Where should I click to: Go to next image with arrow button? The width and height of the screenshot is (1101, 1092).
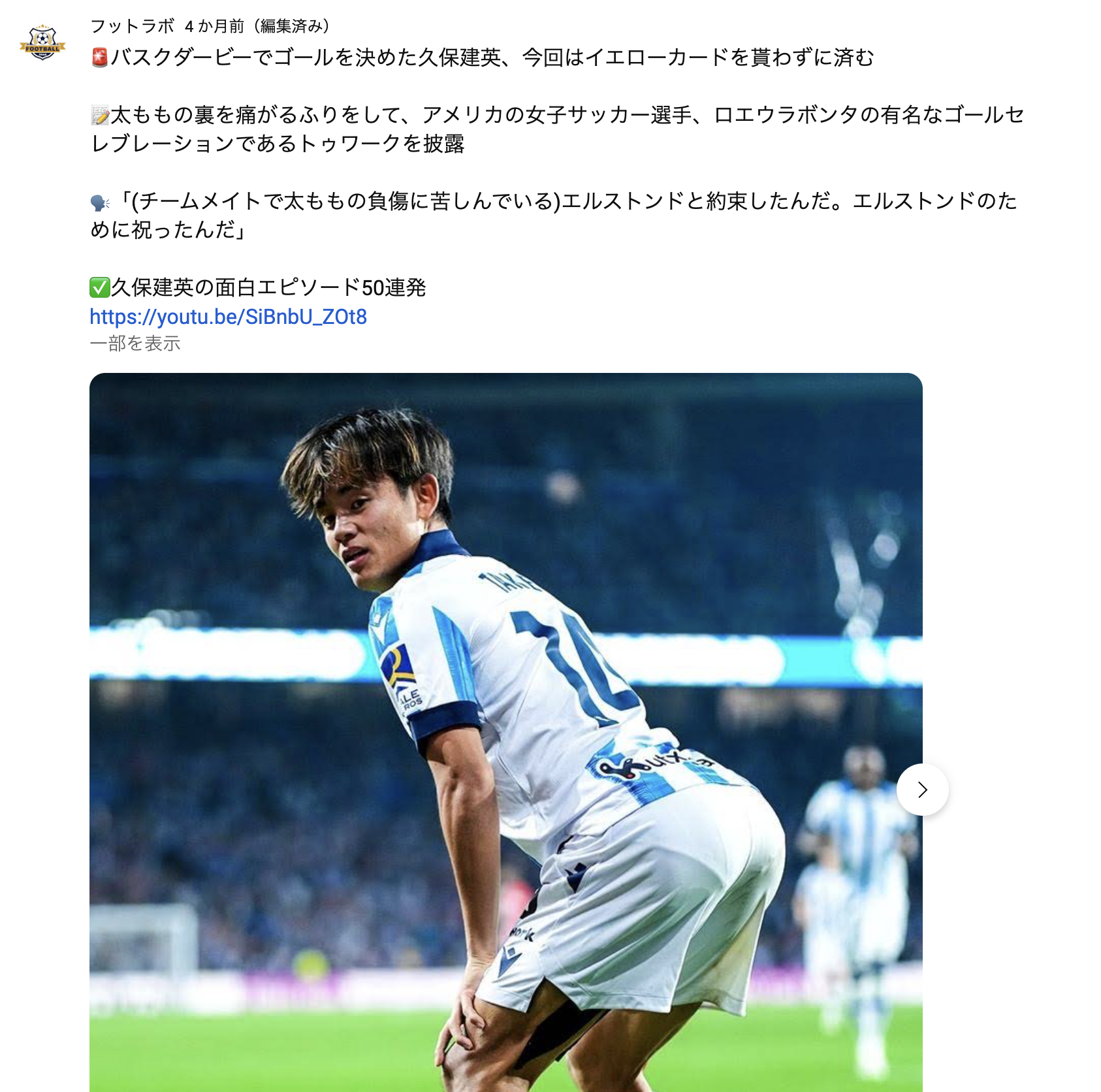point(922,790)
